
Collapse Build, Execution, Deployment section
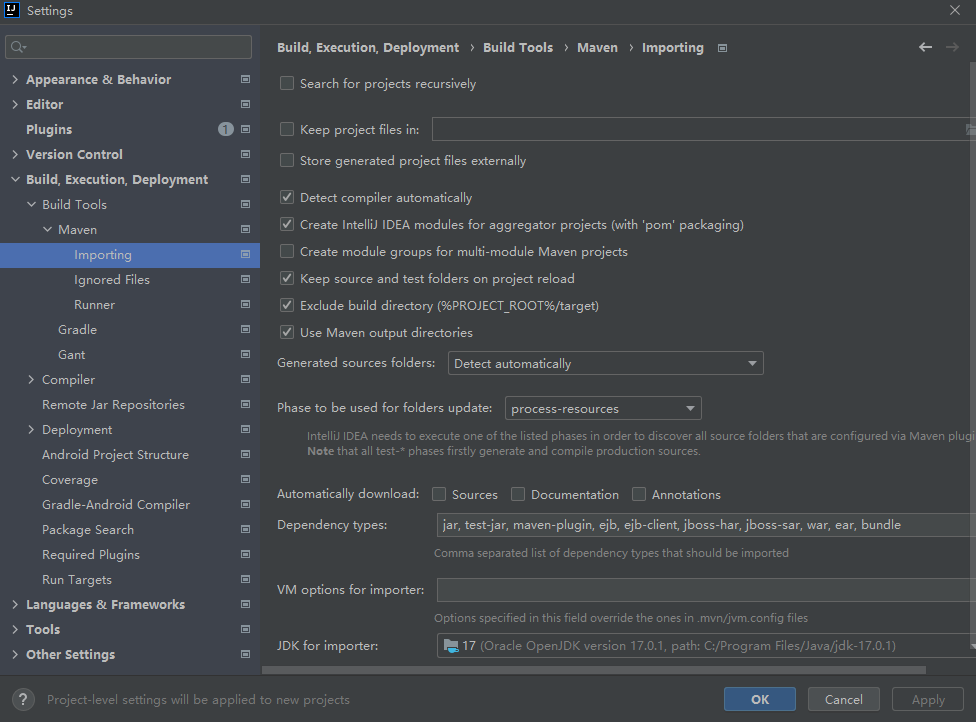(x=15, y=179)
